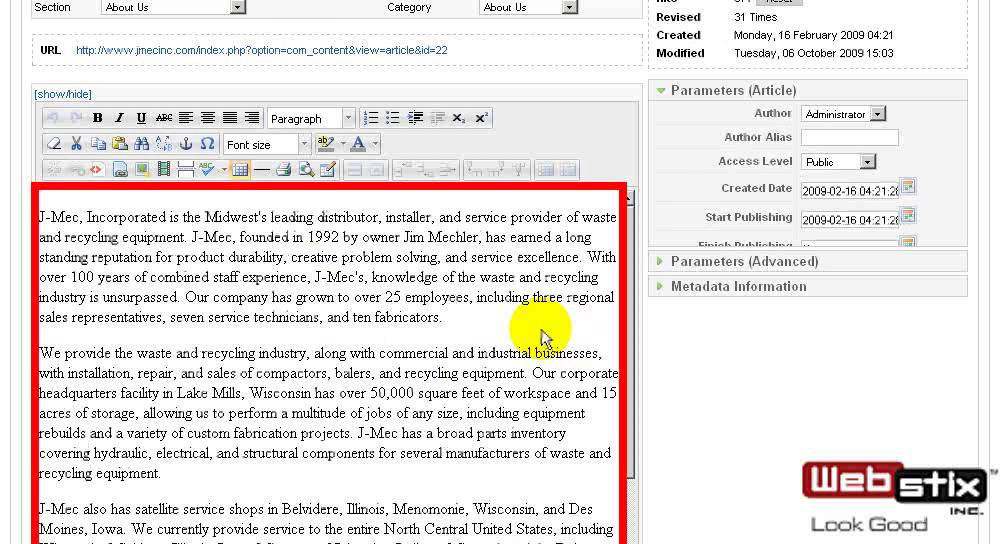Viewport: 1000px width, 544px height.
Task: Open text color dropdown arrow
Action: tap(375, 144)
